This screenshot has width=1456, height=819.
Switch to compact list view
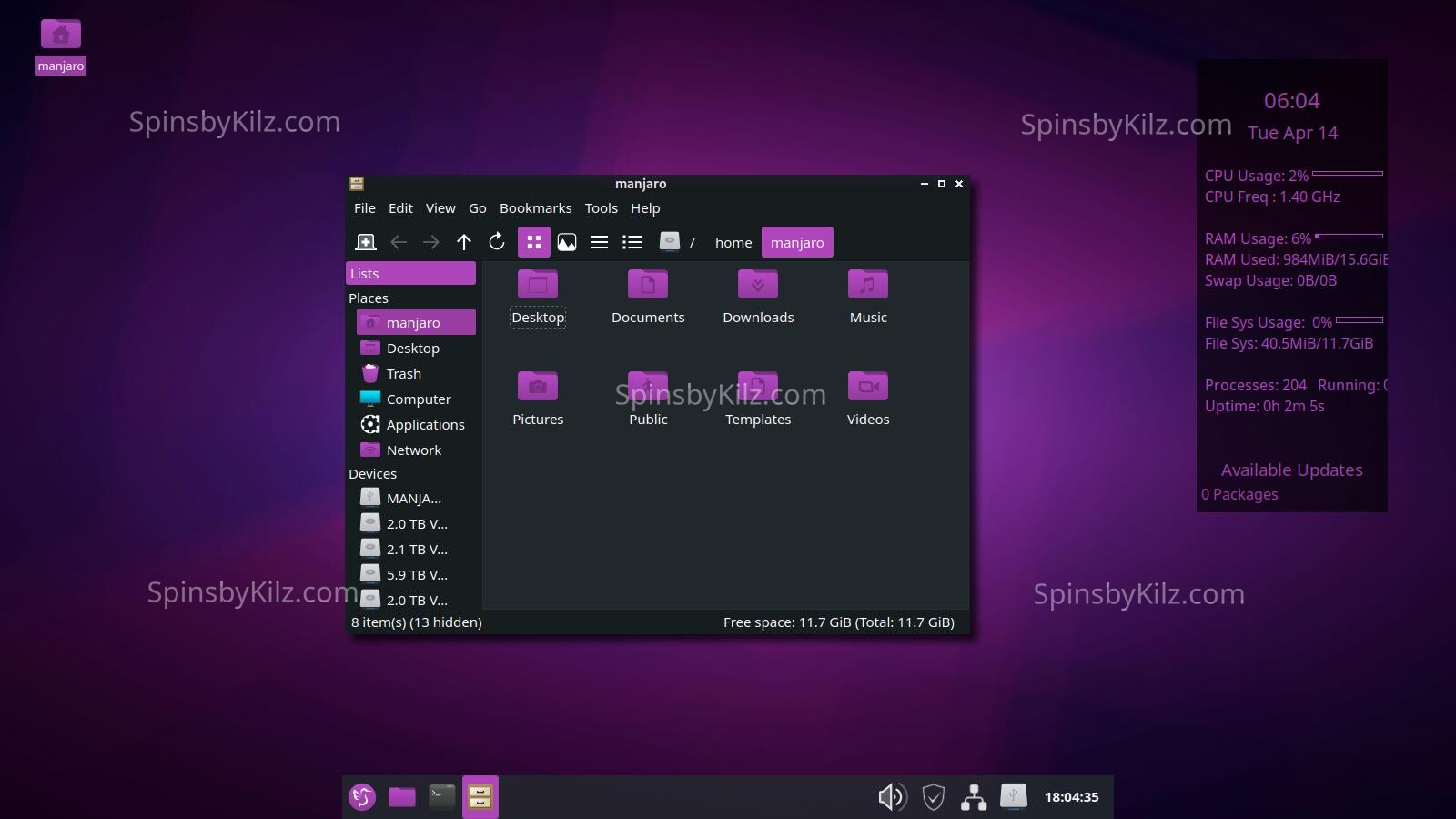600,242
